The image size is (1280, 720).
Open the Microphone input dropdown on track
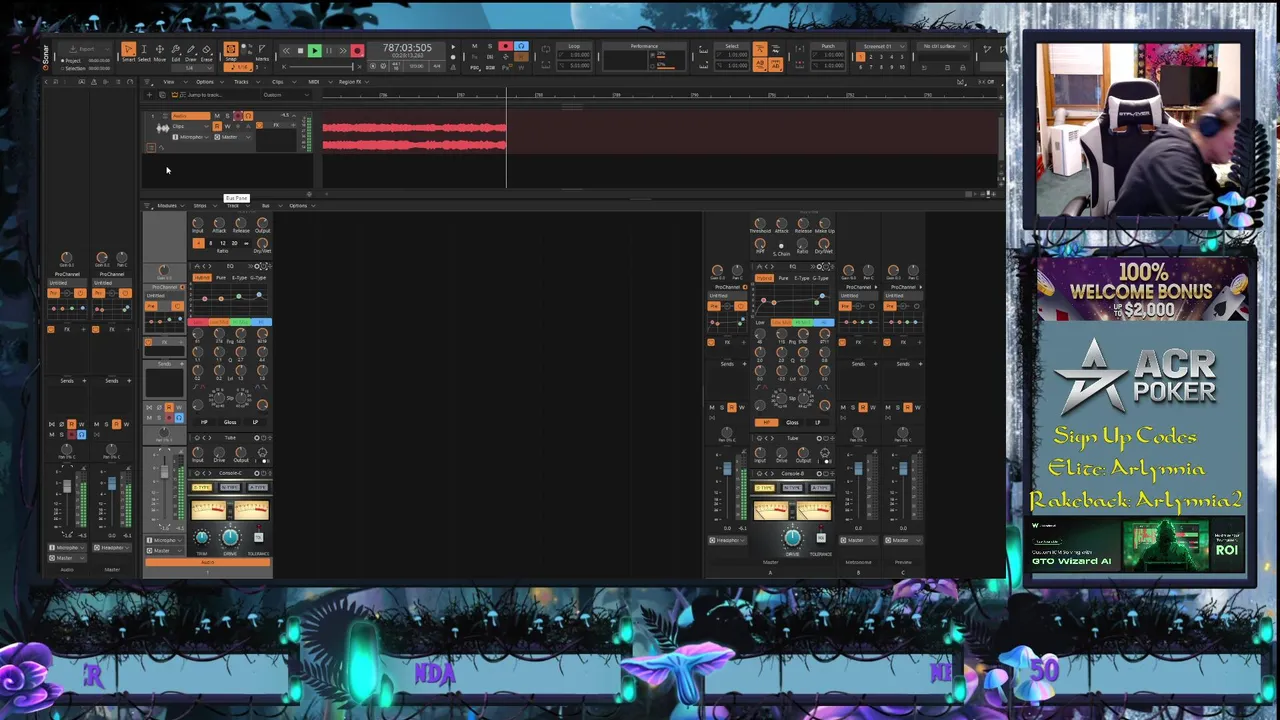pyautogui.click(x=190, y=137)
